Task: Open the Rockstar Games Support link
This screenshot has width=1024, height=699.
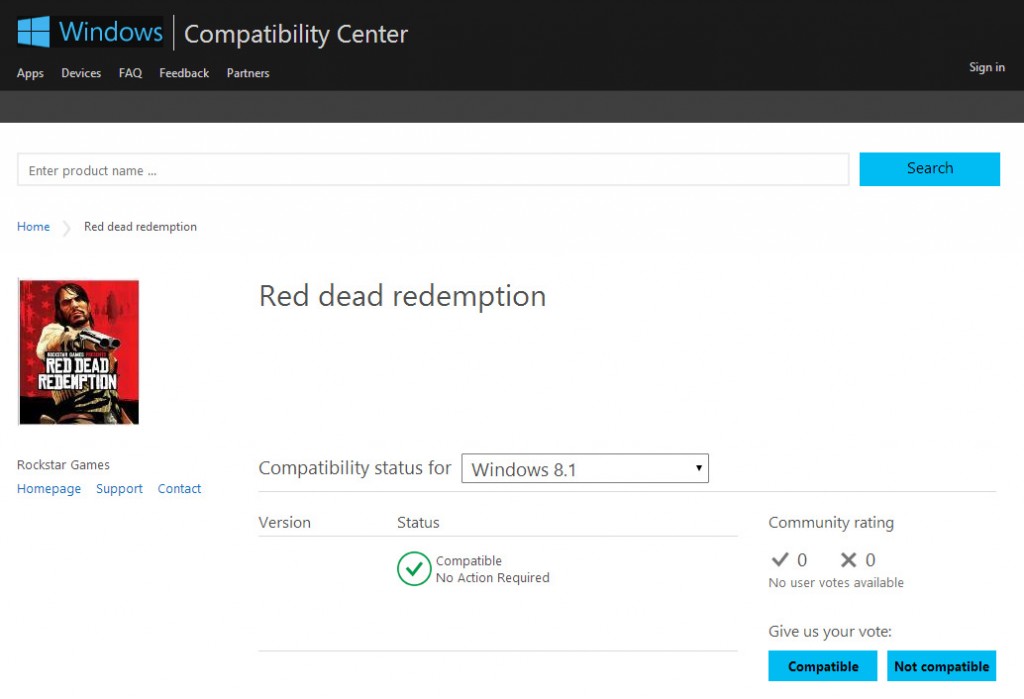Action: (x=119, y=489)
